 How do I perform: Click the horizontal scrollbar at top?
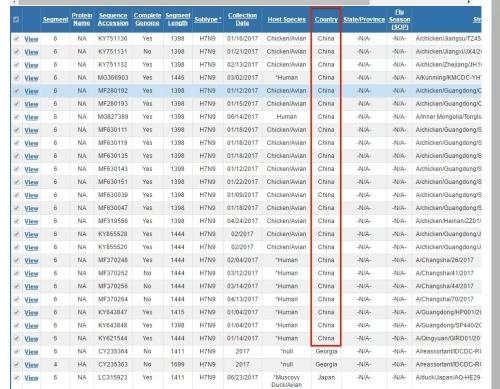point(193,2)
